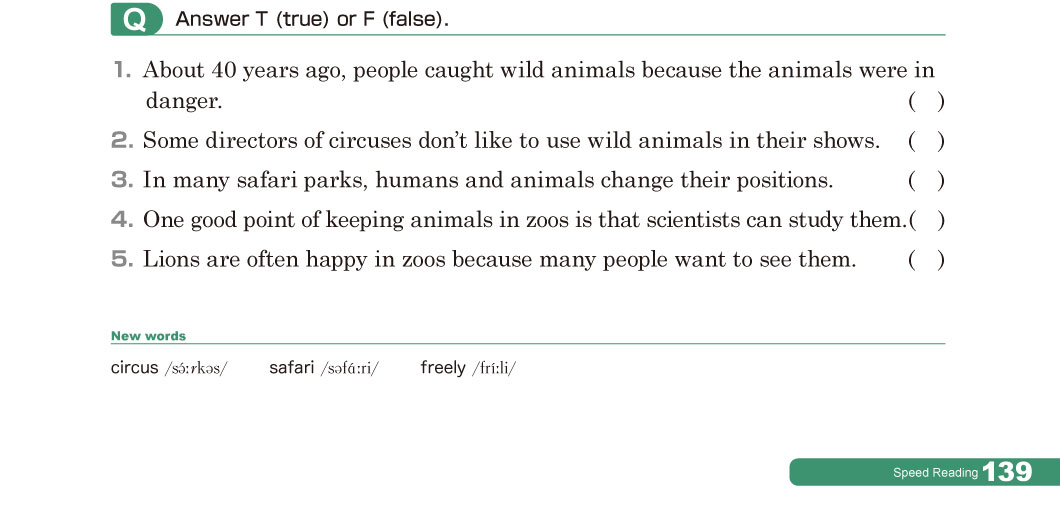Select the answer blank for lions statement
Screen dimensions: 1060x515
926,260
